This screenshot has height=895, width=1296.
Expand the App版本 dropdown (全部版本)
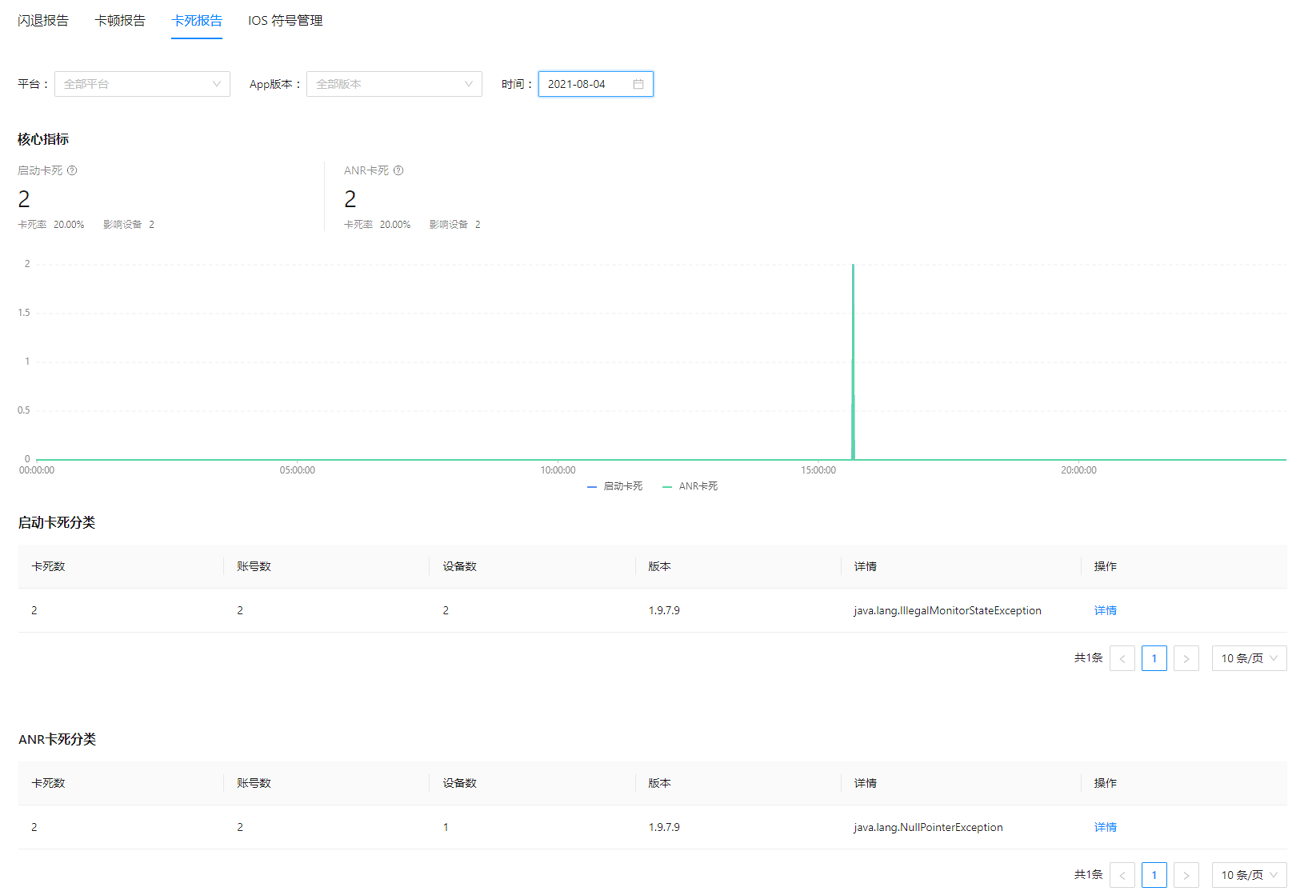tap(394, 84)
